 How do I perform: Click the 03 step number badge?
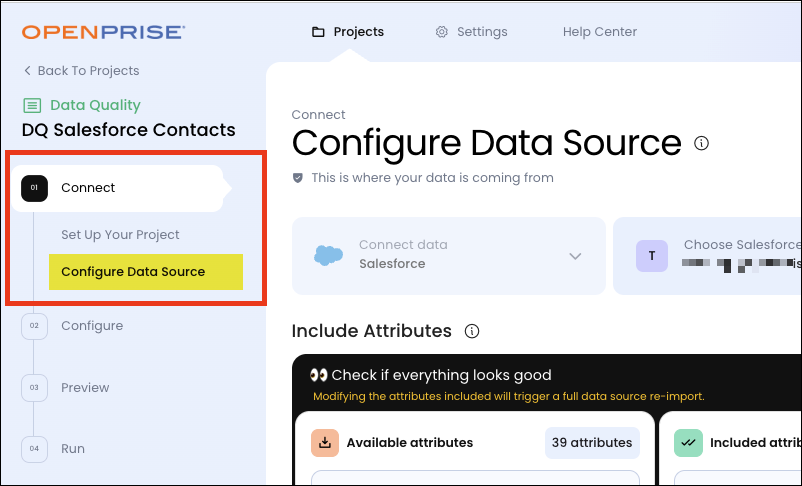pyautogui.click(x=34, y=388)
